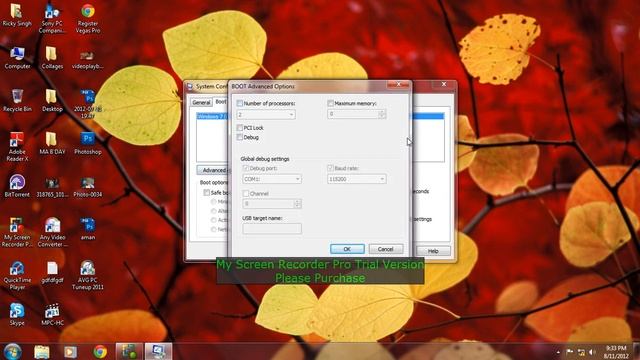Show hidden system tray icons arrow
640x360 pixels.
558,352
